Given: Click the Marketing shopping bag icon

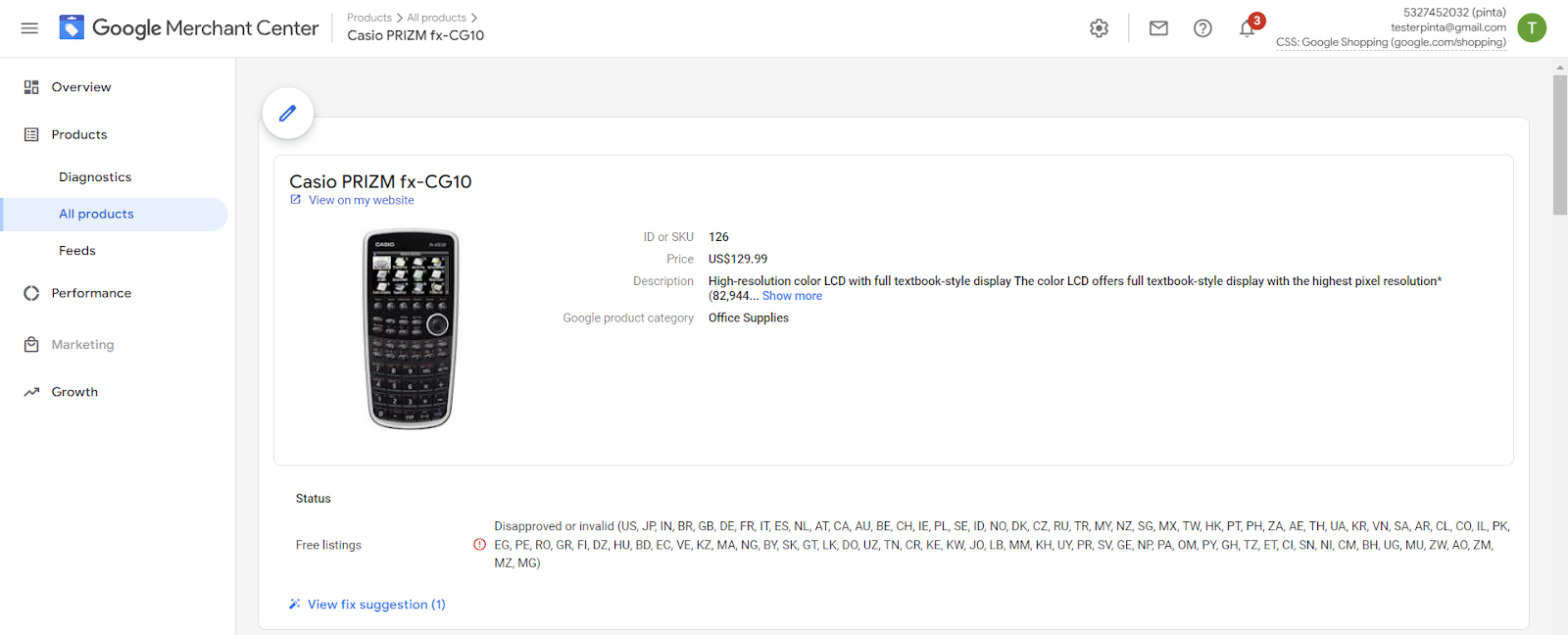Looking at the screenshot, I should (31, 345).
